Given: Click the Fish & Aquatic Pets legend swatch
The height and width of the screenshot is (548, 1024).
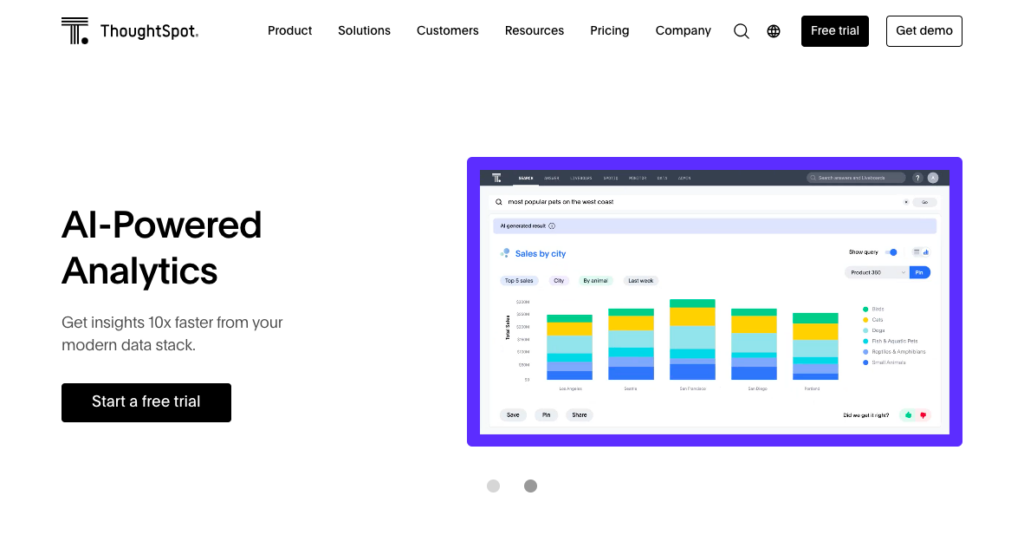Looking at the screenshot, I should coord(865,341).
